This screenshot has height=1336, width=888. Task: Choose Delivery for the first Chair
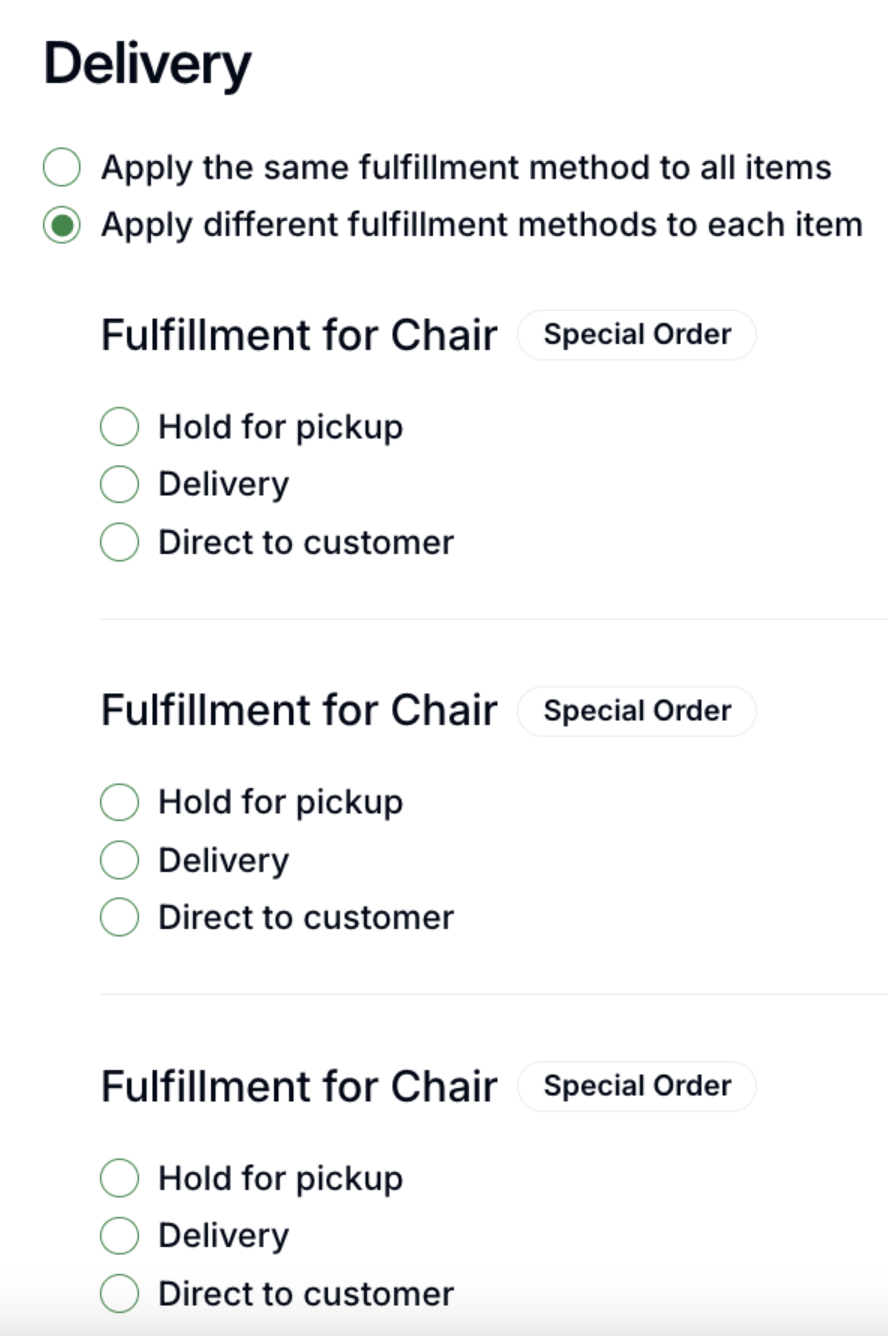pos(119,485)
